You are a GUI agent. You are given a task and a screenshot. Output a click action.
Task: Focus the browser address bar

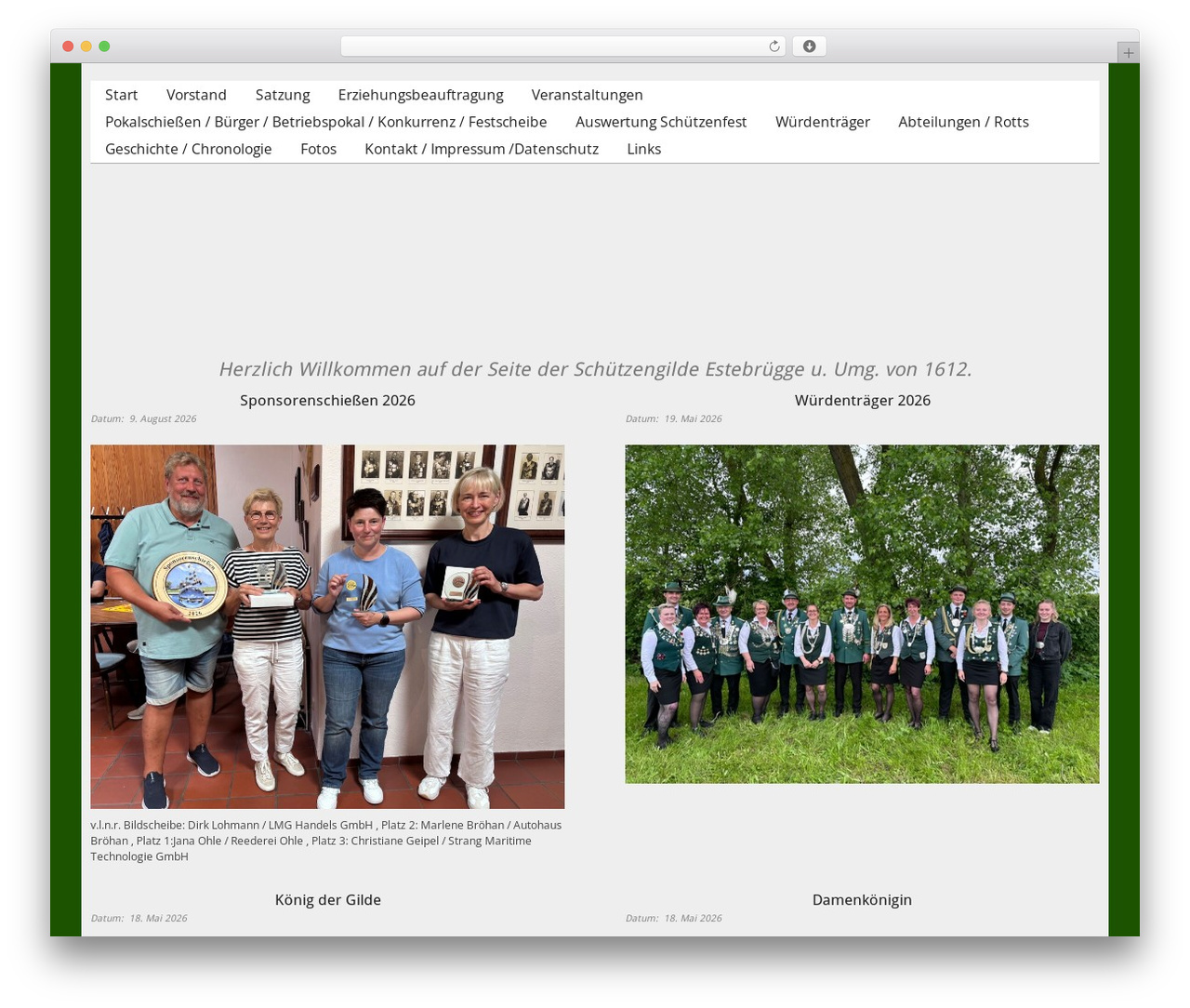point(562,46)
